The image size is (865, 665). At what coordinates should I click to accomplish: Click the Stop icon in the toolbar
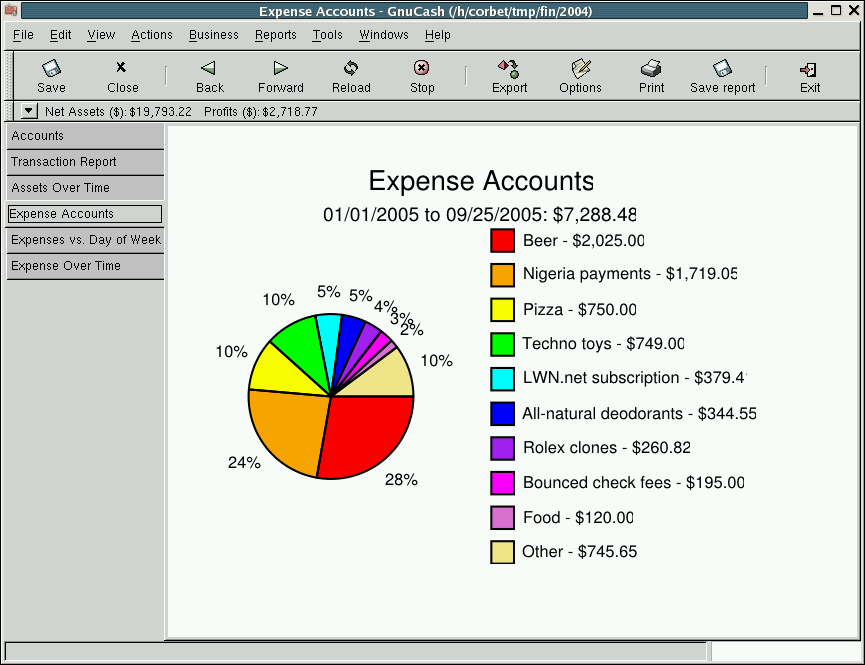(422, 69)
